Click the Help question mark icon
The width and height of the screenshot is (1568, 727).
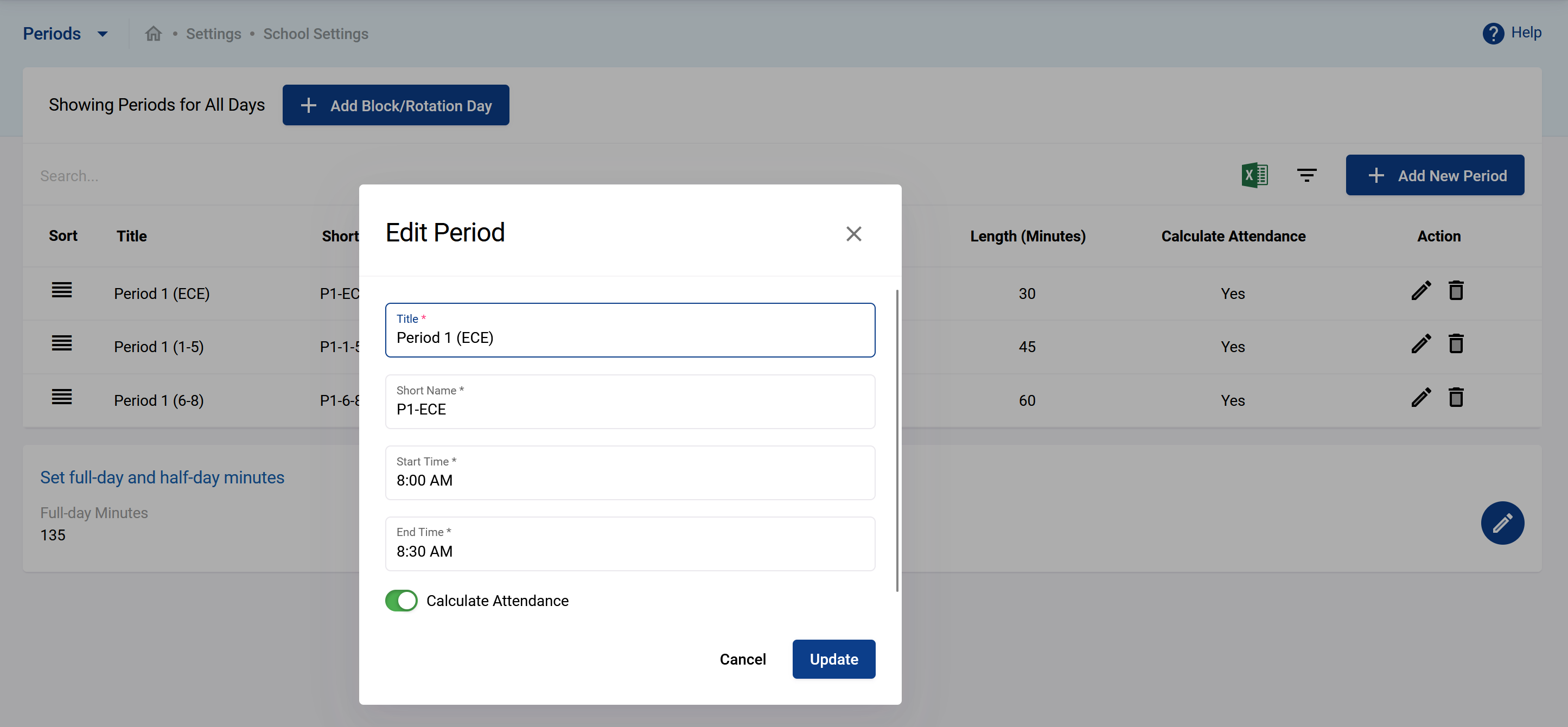click(x=1493, y=34)
